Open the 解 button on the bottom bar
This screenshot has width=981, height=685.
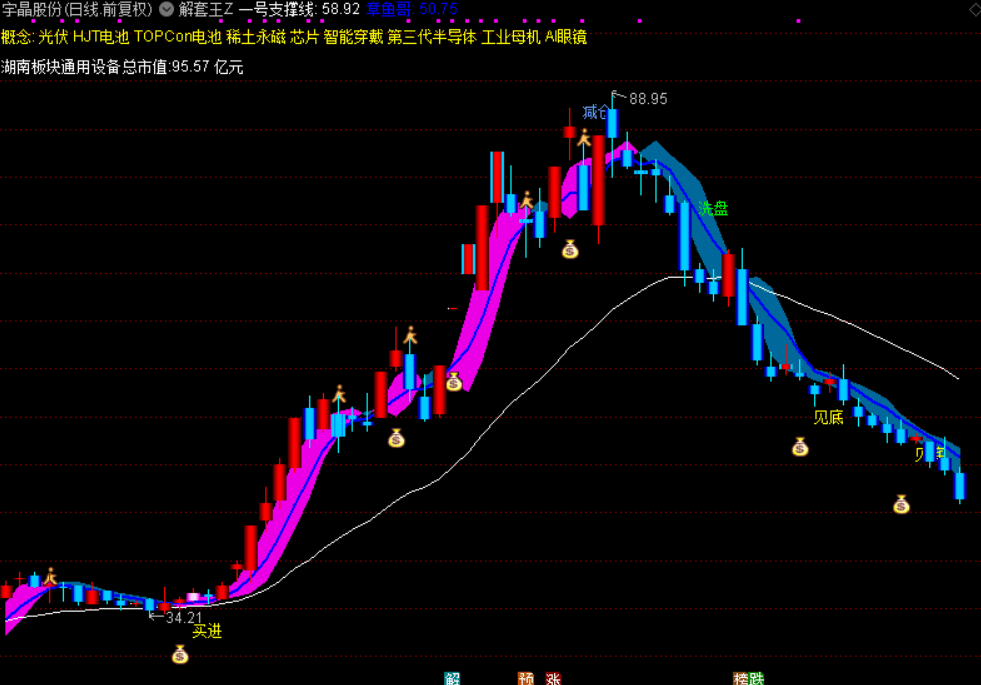coord(452,678)
